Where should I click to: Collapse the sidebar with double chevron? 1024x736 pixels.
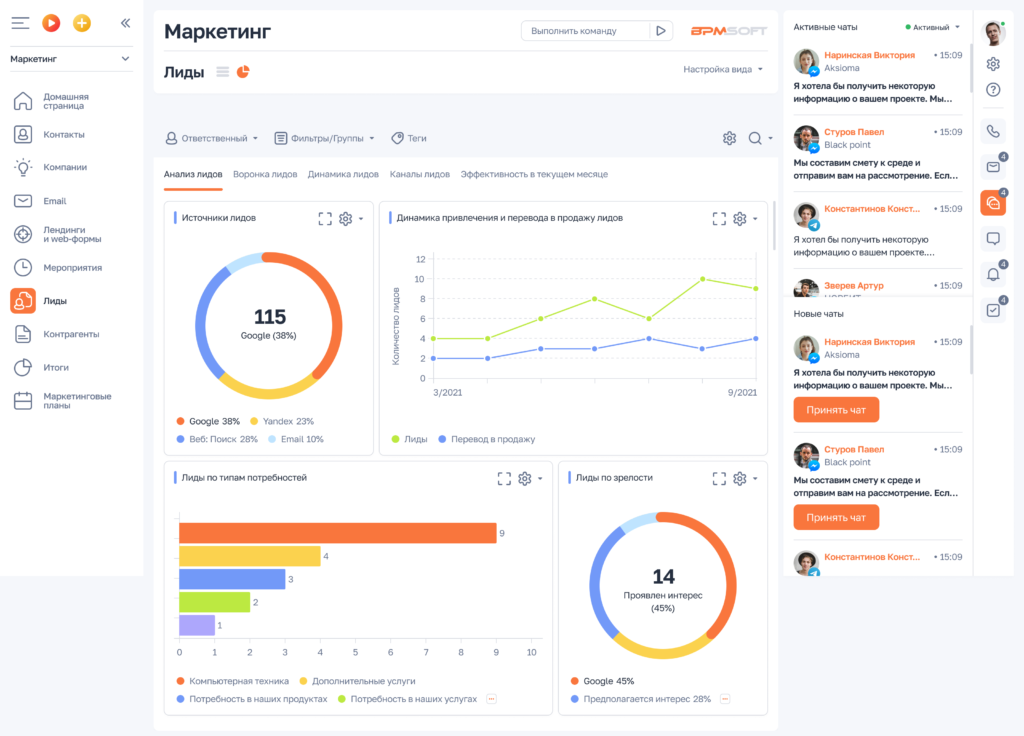pos(125,23)
